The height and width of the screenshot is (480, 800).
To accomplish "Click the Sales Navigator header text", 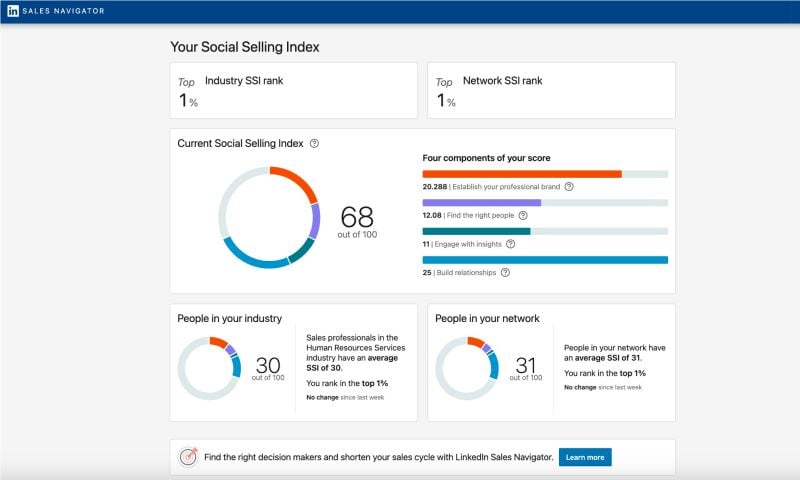I will (63, 11).
